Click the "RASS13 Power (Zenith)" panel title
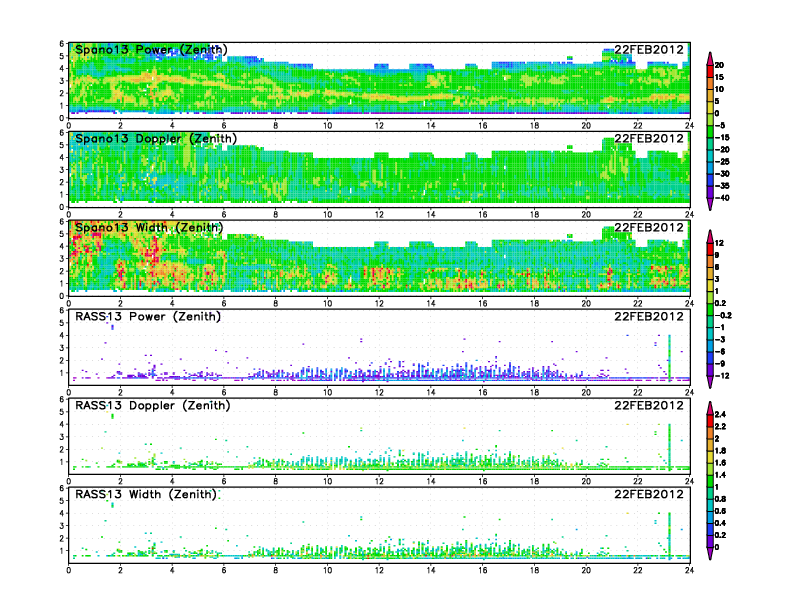Screen dimensions: 792x612 [x=147, y=317]
